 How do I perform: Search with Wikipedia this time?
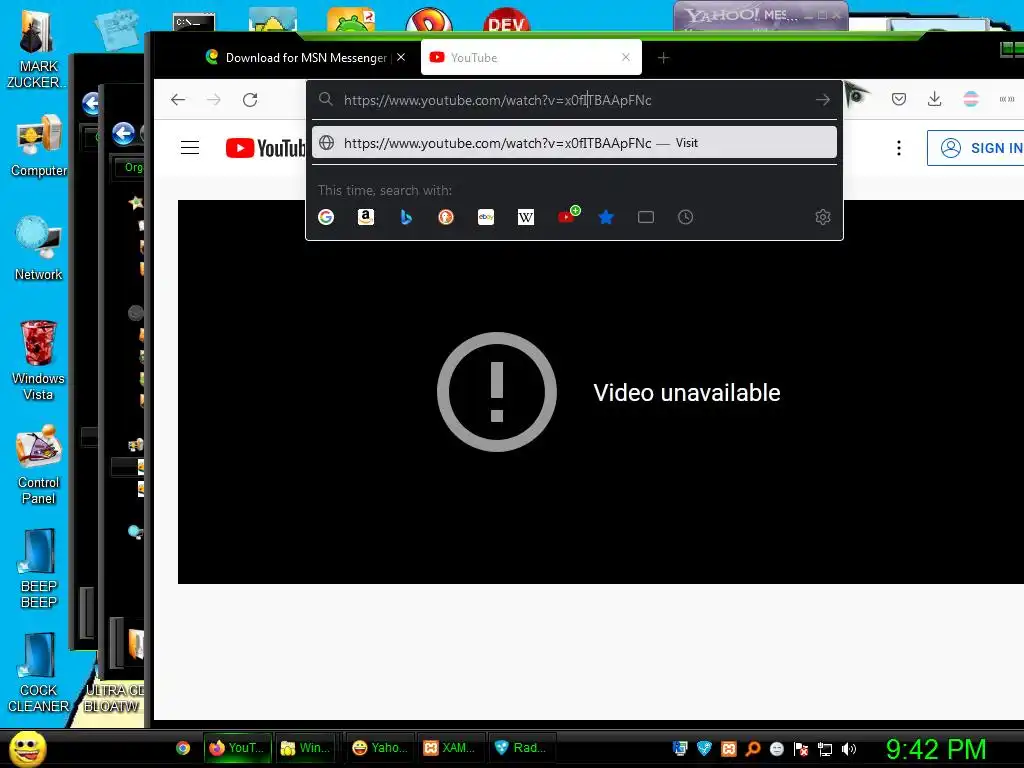tap(526, 217)
